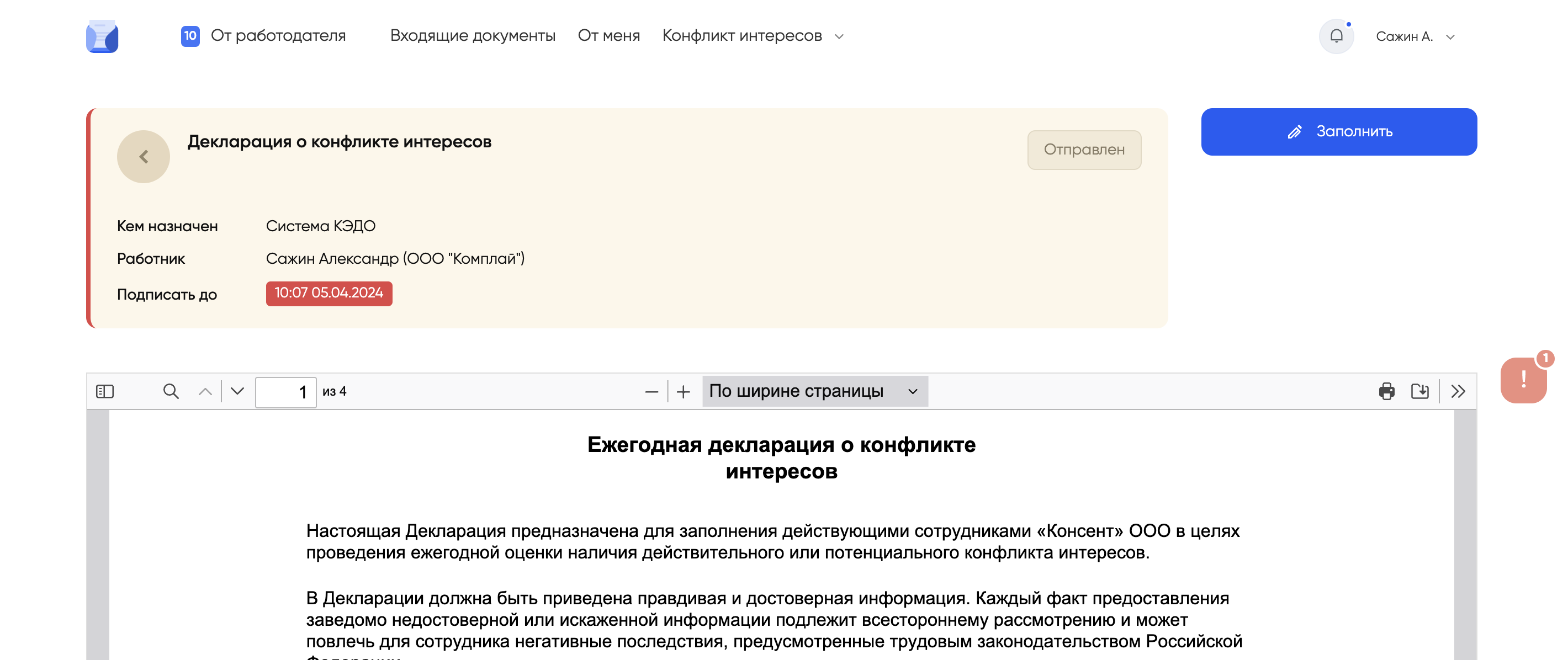Go to next PDF page
This screenshot has height=660, width=1568.
pyautogui.click(x=237, y=391)
